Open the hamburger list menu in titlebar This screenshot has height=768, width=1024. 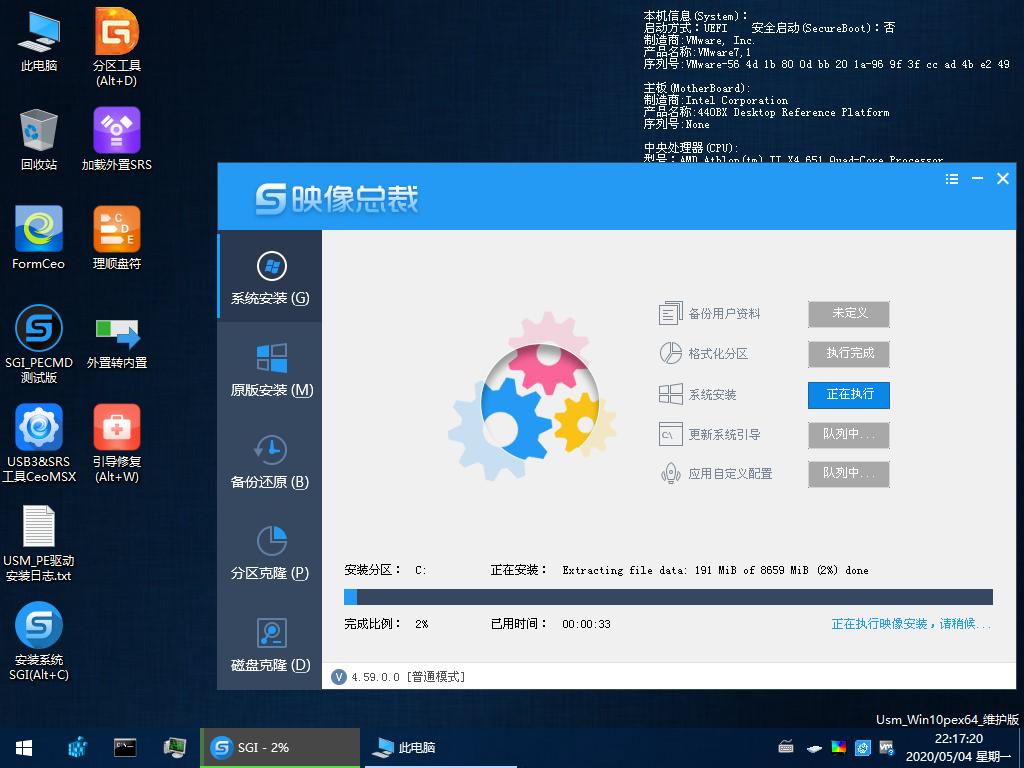click(951, 178)
